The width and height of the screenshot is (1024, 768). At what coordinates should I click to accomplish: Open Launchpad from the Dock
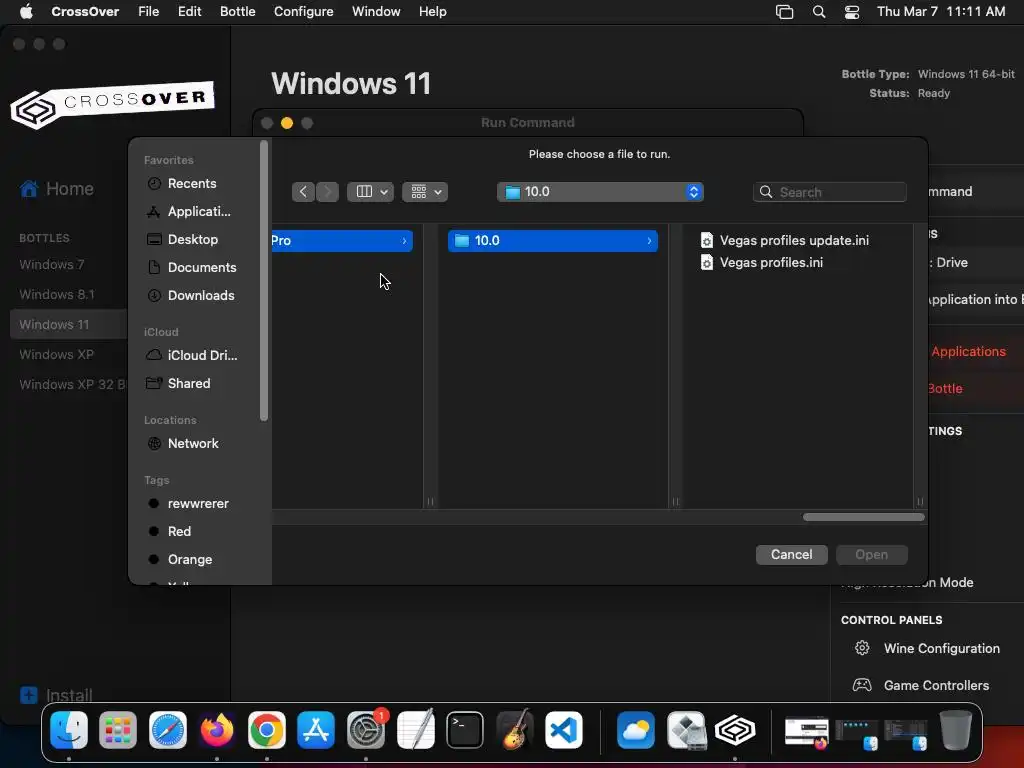pyautogui.click(x=118, y=730)
